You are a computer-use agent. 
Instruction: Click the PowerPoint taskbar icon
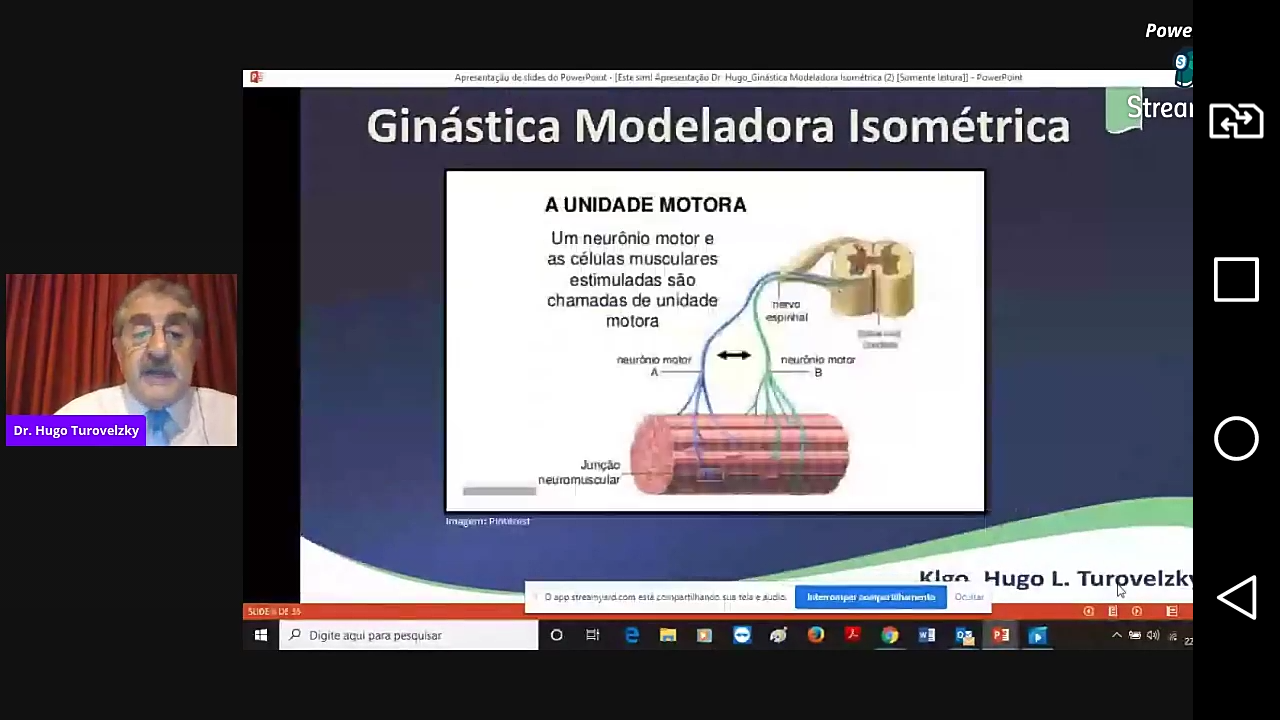1000,635
